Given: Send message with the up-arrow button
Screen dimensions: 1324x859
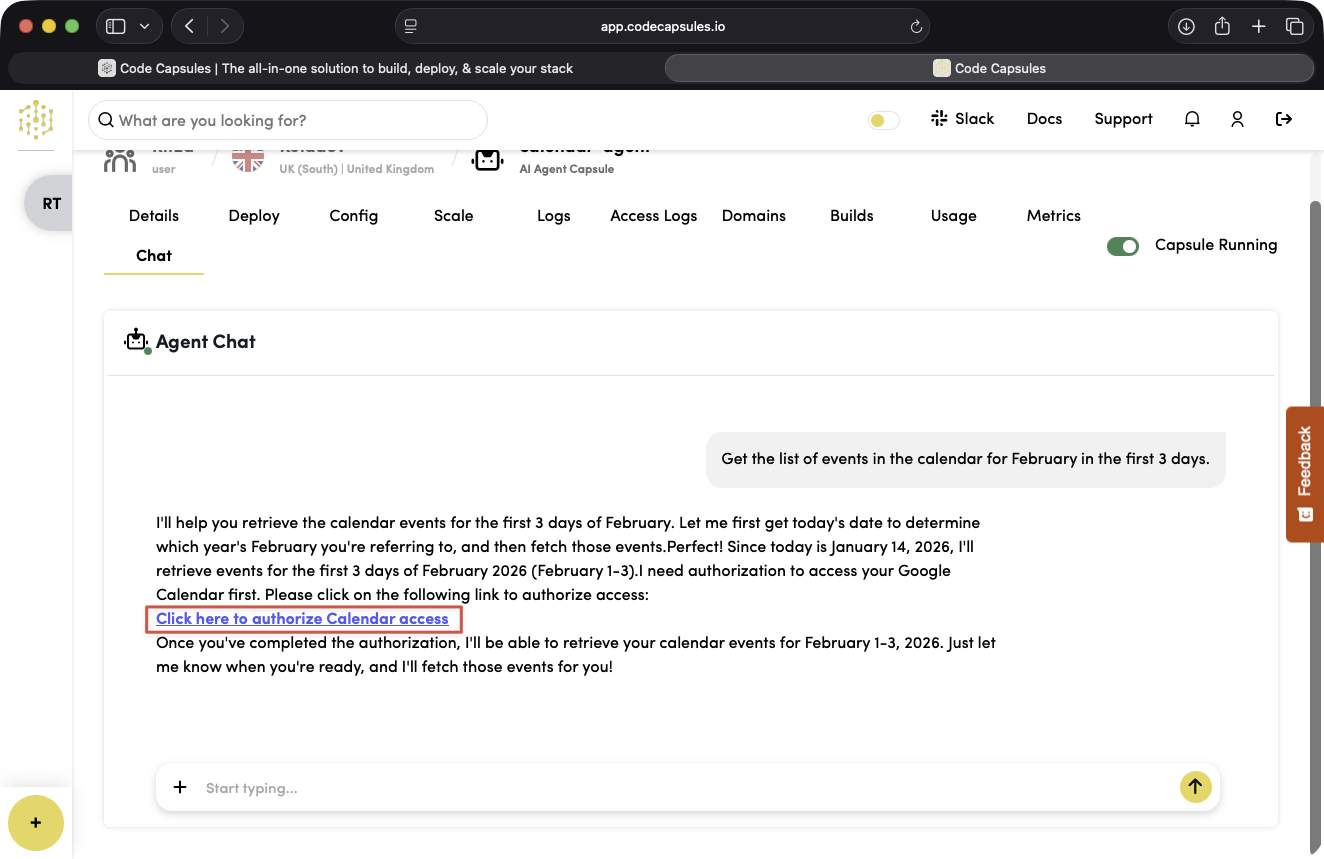Looking at the screenshot, I should click(x=1195, y=787).
